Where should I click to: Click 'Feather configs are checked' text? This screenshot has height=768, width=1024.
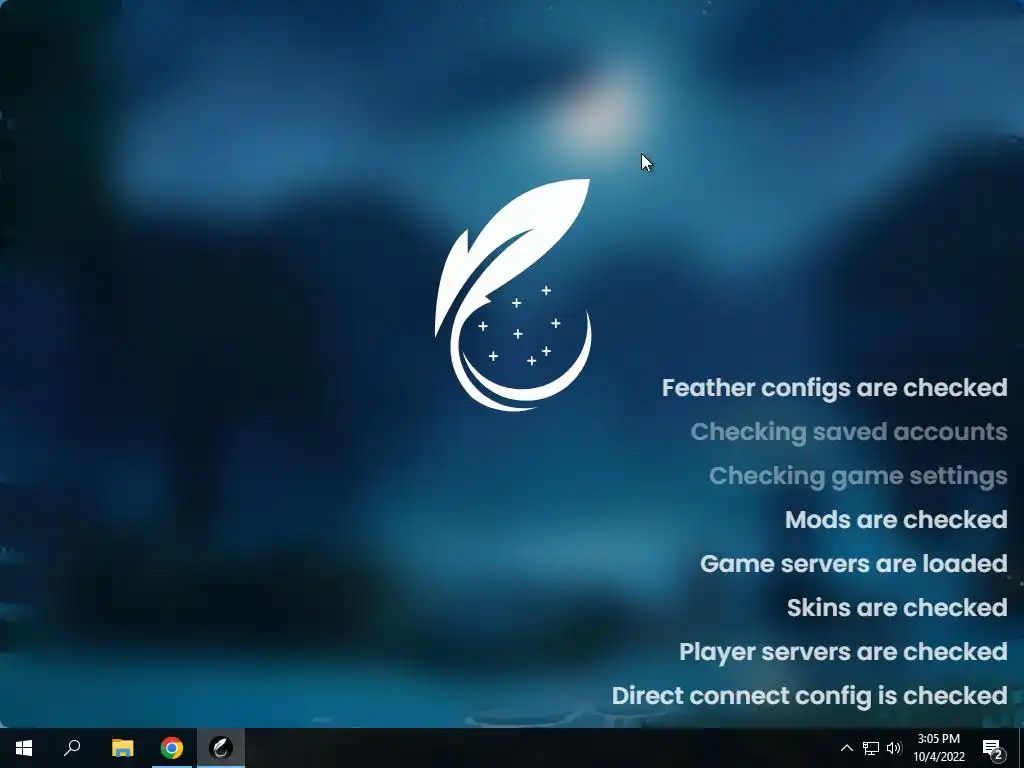pos(835,388)
